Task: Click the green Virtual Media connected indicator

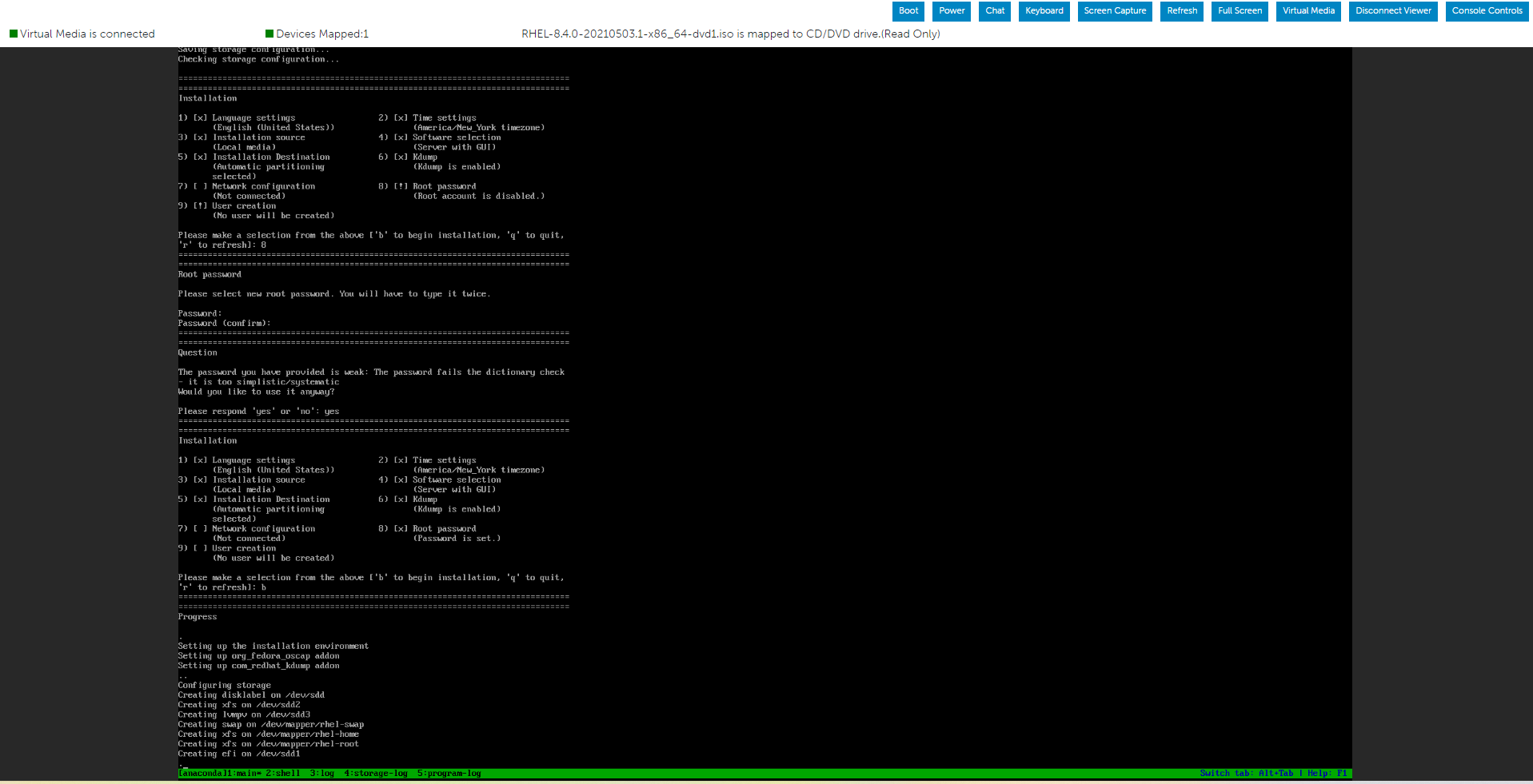Action: (x=14, y=34)
